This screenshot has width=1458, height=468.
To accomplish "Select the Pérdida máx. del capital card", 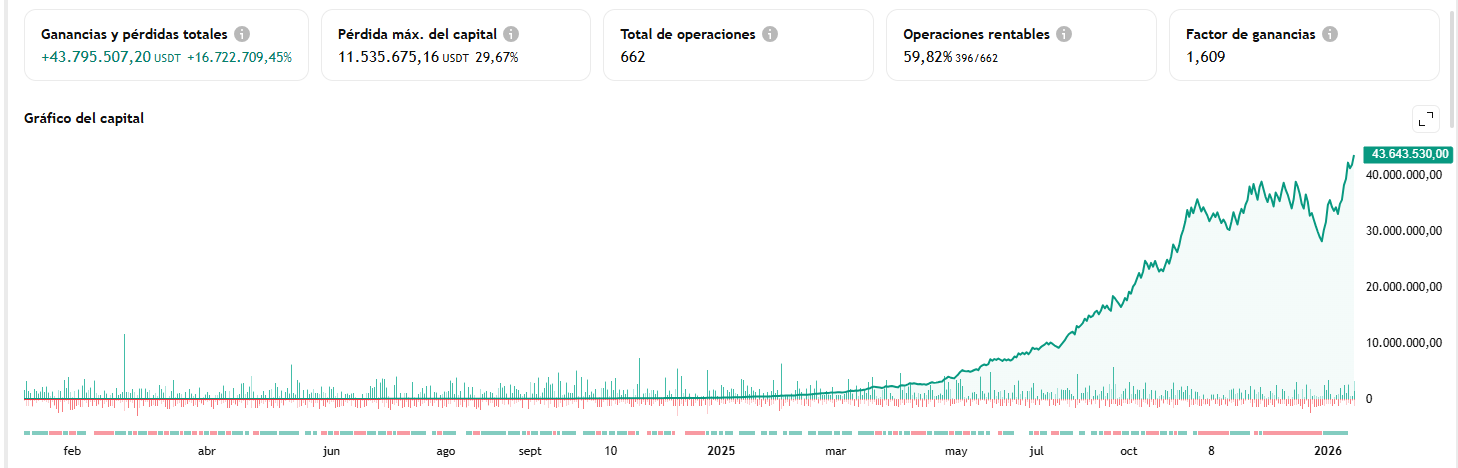I will [x=455, y=45].
